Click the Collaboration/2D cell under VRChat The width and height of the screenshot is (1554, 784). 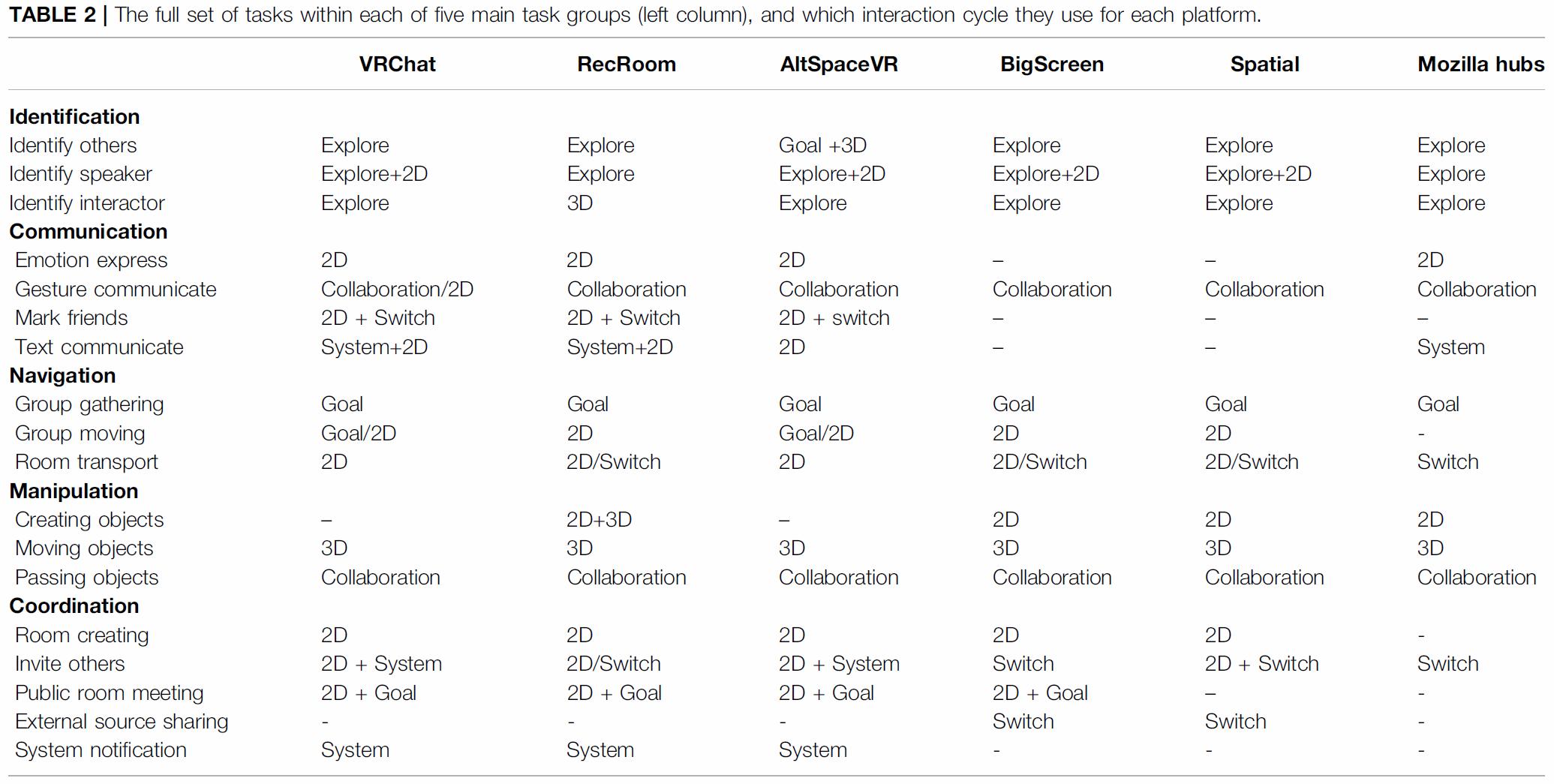(397, 289)
